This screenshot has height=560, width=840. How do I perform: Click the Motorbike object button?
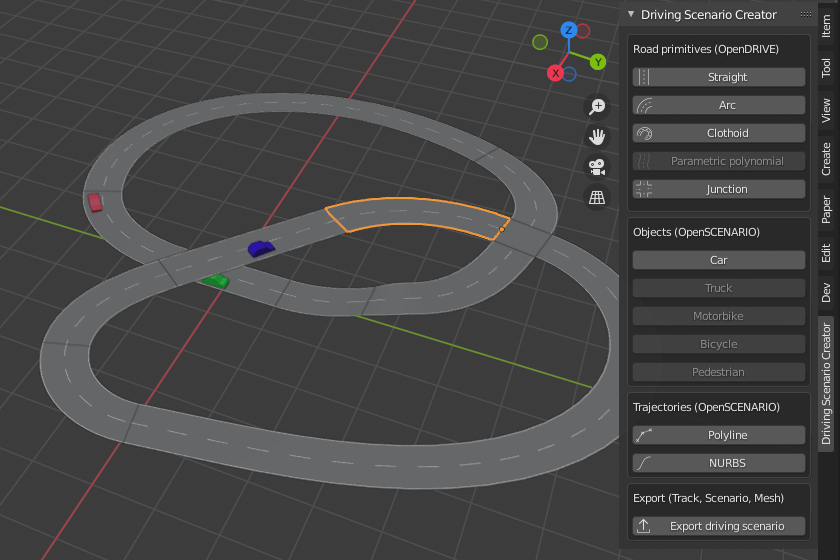click(718, 316)
